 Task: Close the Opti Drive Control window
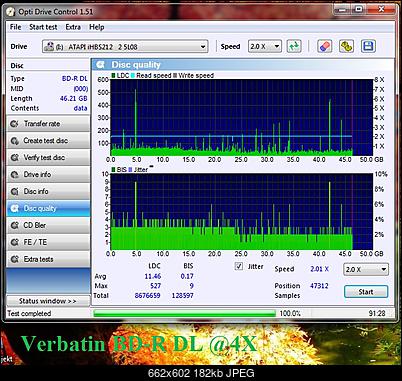(x=380, y=10)
